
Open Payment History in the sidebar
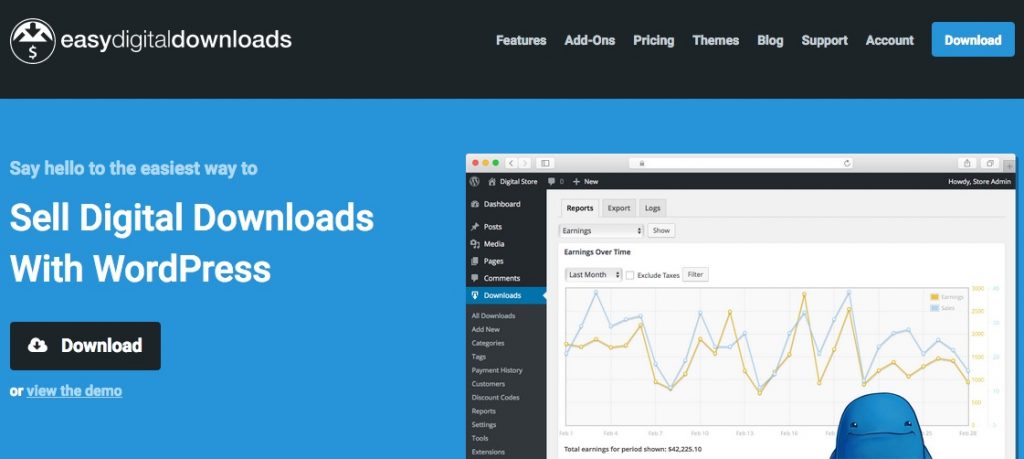(497, 370)
